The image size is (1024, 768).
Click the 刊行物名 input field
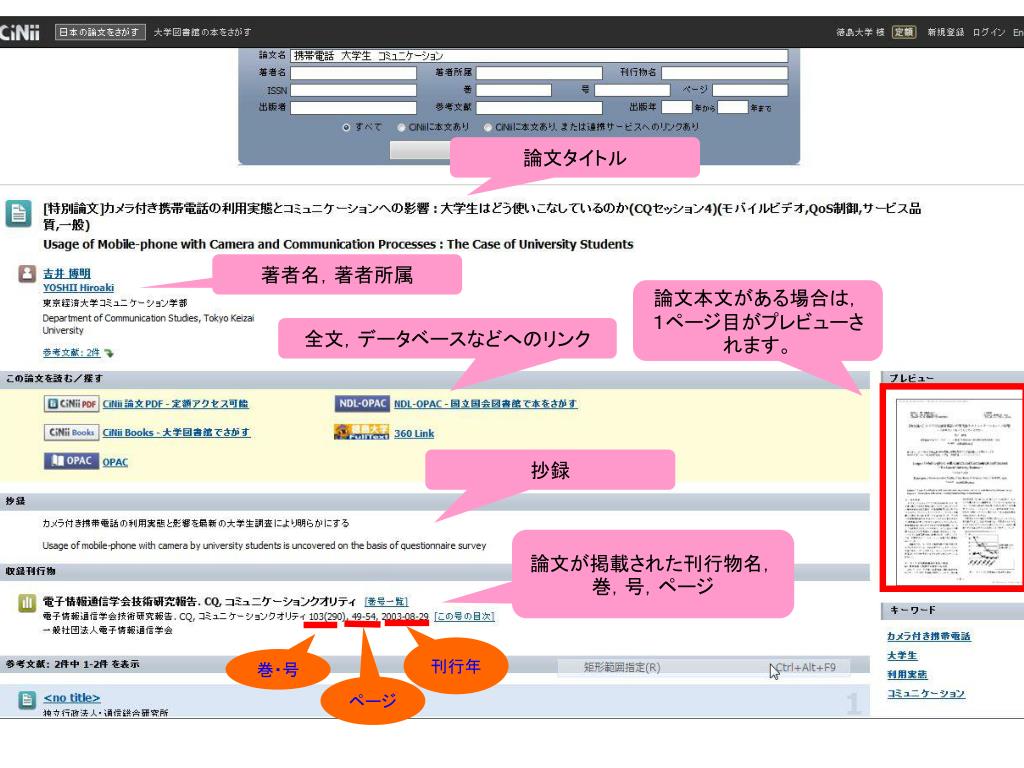pos(725,72)
